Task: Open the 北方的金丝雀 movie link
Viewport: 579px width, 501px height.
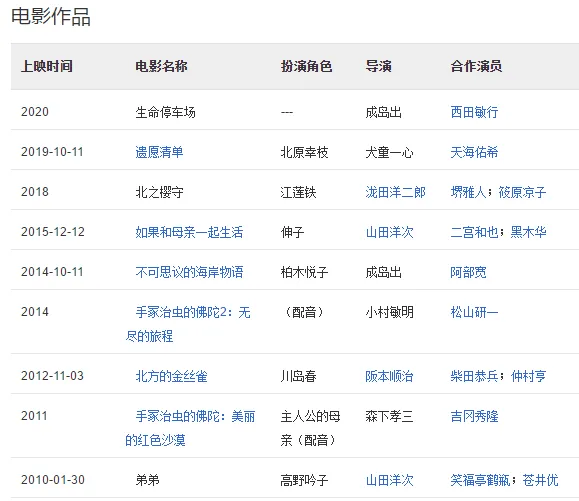Action: pyautogui.click(x=171, y=376)
